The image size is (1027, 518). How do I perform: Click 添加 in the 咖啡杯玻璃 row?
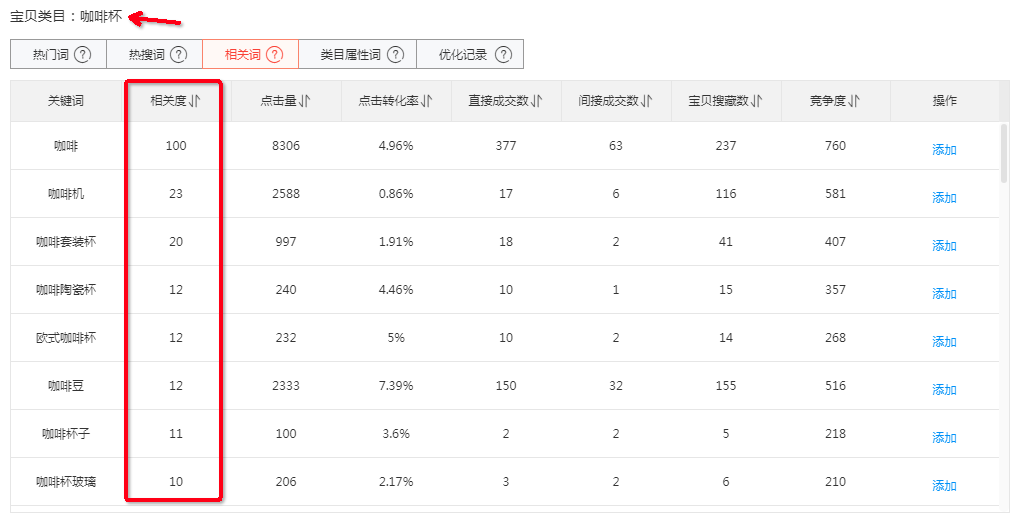coord(944,485)
